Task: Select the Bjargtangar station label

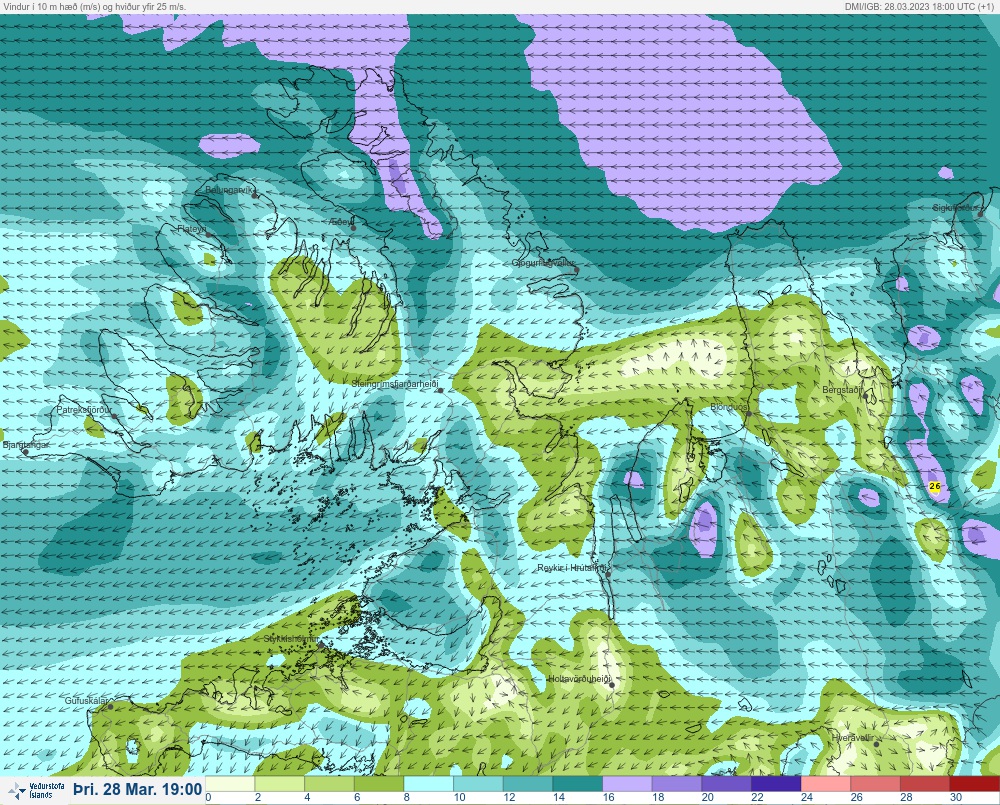Action: pyautogui.click(x=26, y=445)
